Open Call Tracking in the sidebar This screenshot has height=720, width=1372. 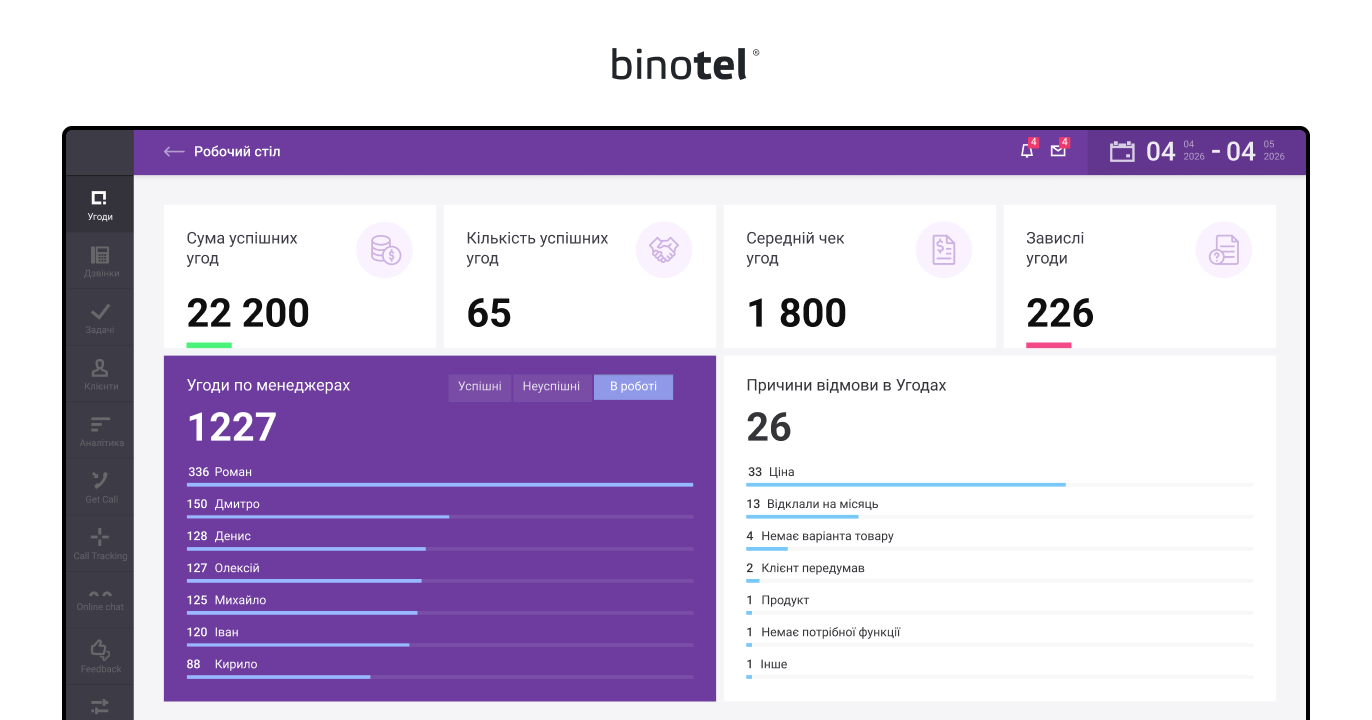point(99,543)
